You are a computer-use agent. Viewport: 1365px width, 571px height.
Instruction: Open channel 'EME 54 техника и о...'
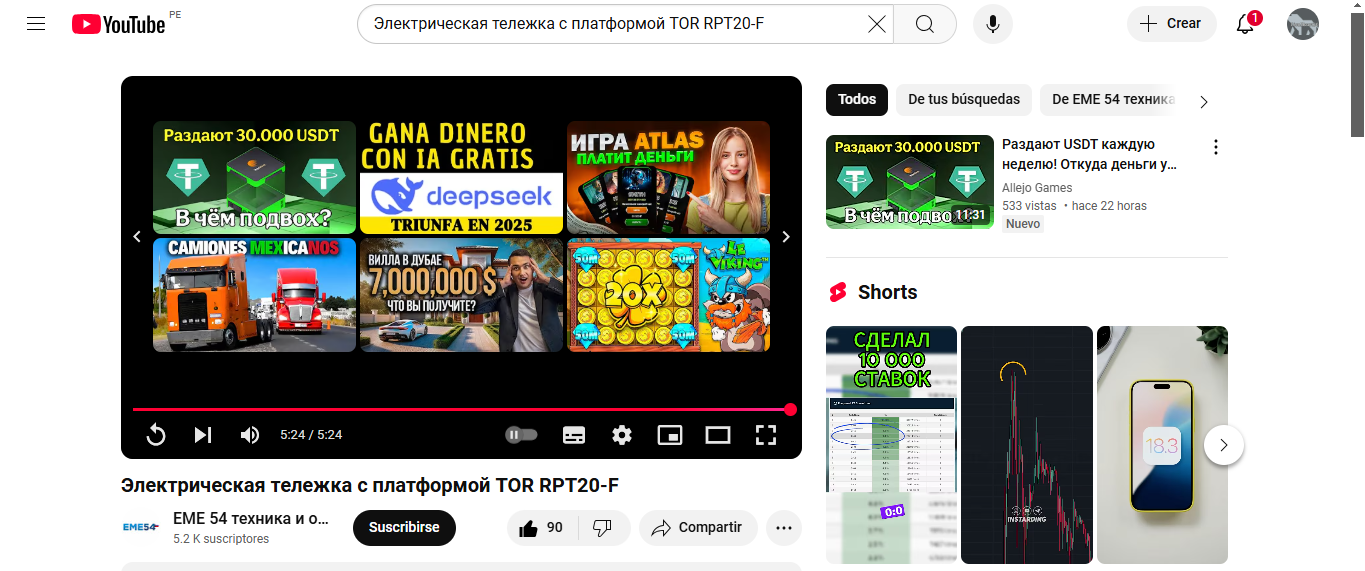coord(251,519)
